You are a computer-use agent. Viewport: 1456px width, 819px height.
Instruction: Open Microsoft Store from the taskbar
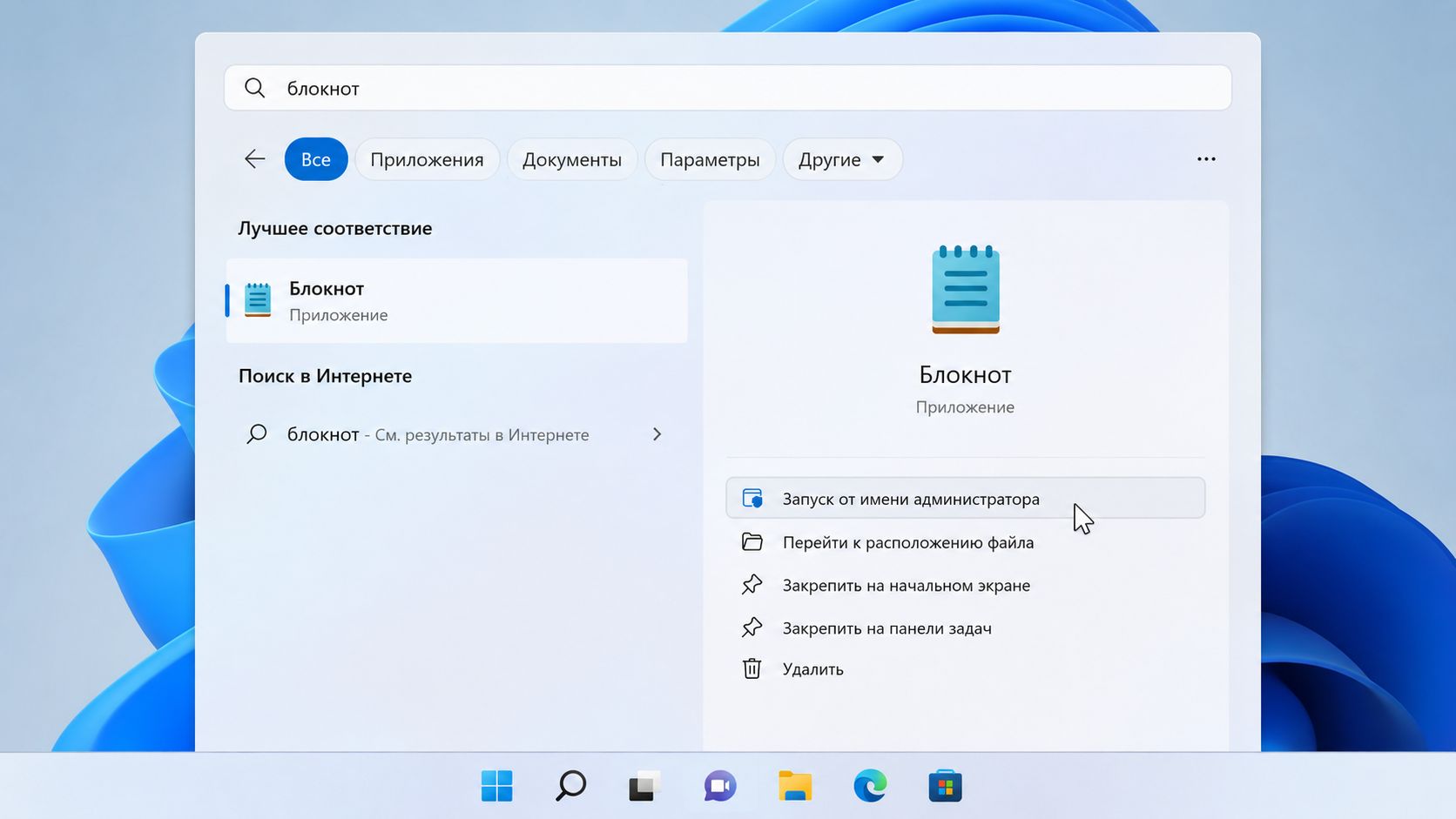[945, 786]
